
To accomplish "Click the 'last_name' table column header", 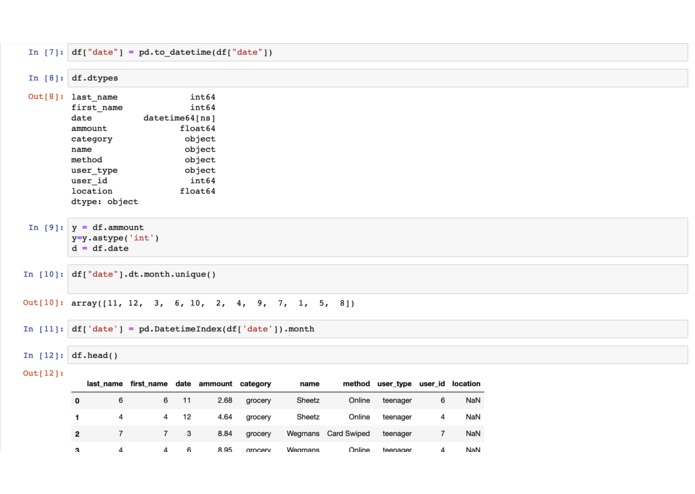I will [x=105, y=384].
